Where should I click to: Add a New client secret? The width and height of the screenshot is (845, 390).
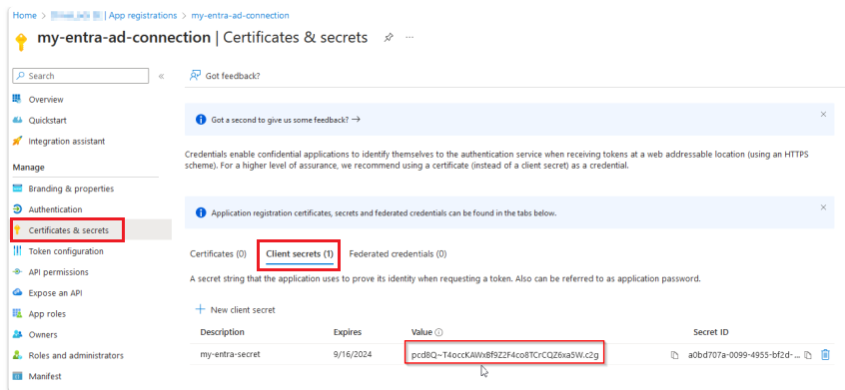click(236, 310)
